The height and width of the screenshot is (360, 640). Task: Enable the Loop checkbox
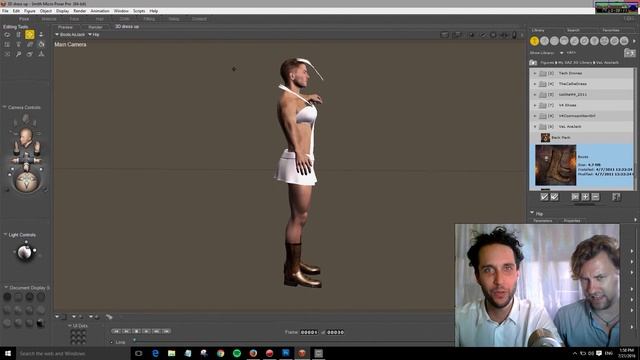click(x=111, y=342)
